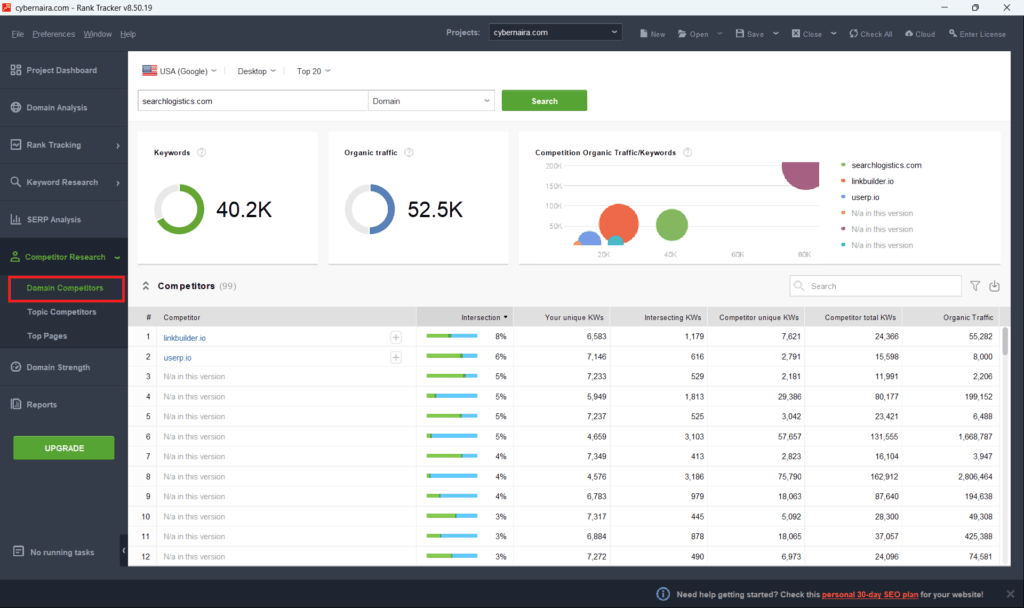Sort by the Your unique KWs column header

562,317
